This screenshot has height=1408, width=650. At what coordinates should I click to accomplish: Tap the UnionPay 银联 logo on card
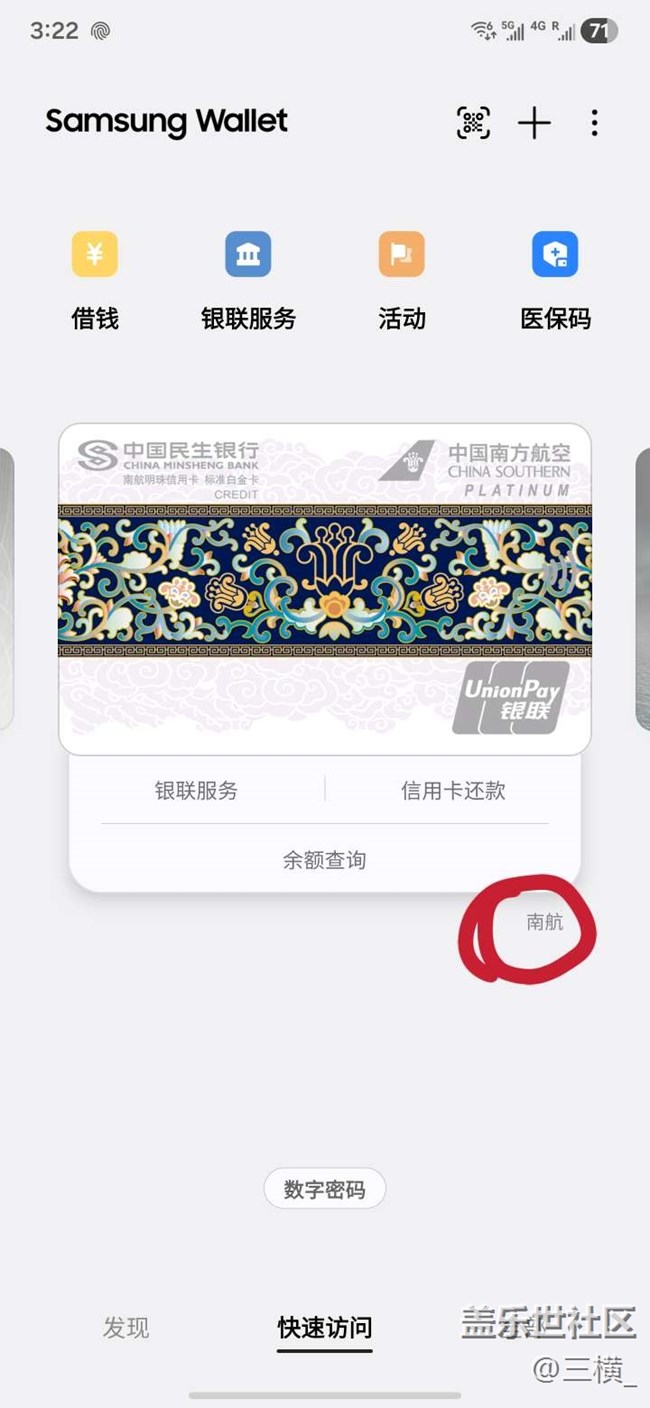[511, 698]
